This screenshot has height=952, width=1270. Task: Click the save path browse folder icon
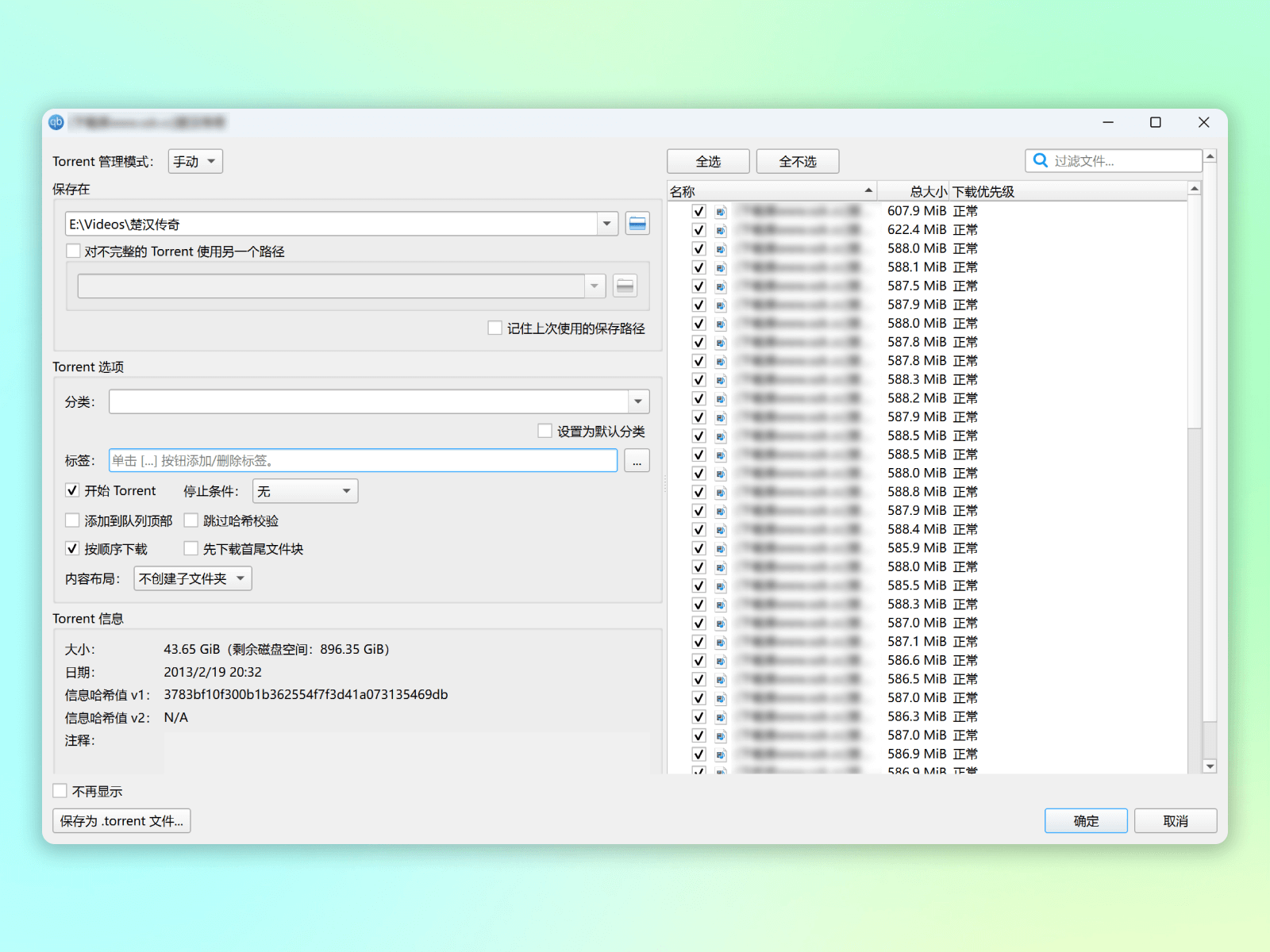[637, 224]
